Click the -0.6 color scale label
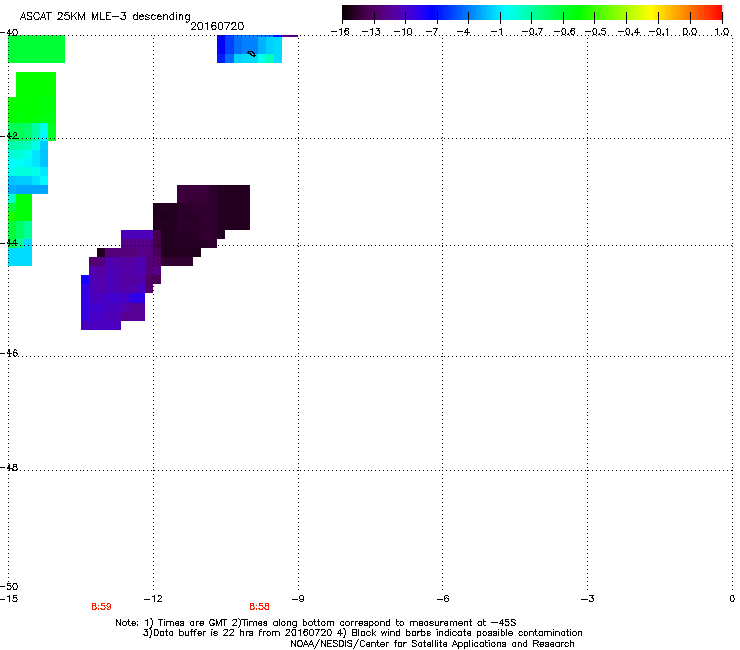 click(x=564, y=32)
